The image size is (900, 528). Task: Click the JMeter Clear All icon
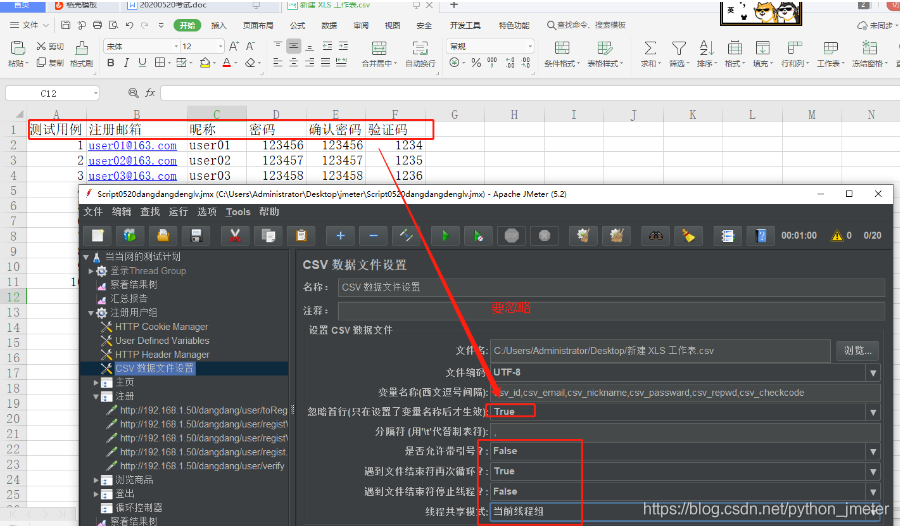coord(617,235)
